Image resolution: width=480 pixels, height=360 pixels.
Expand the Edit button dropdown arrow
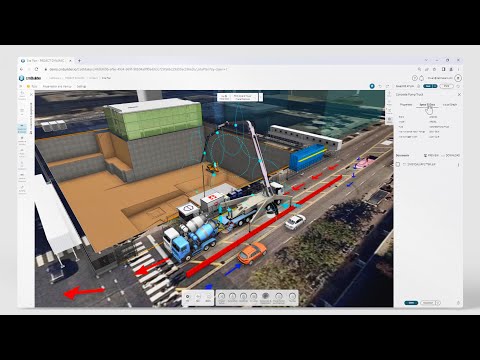tap(435, 86)
